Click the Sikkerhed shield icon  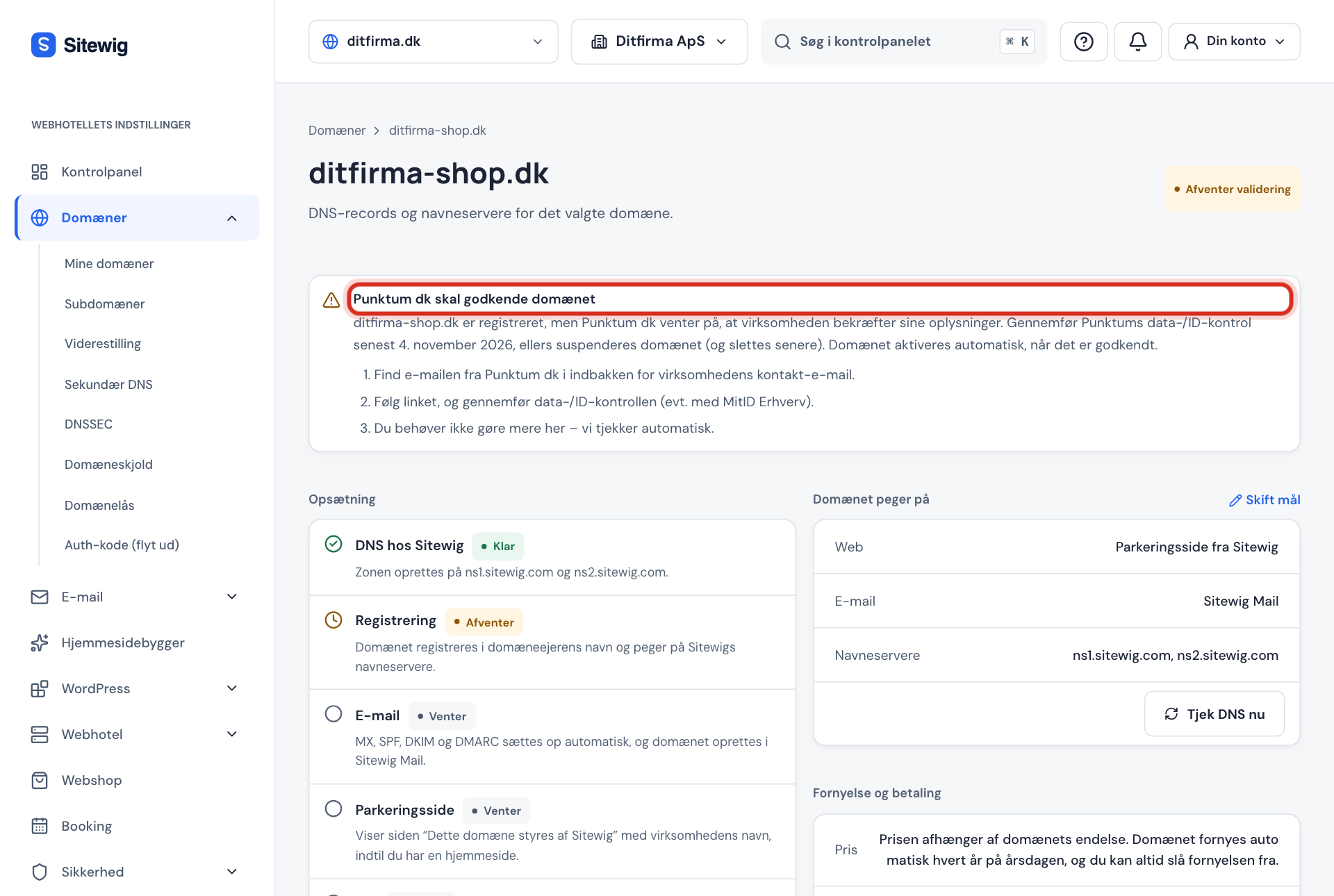click(40, 872)
